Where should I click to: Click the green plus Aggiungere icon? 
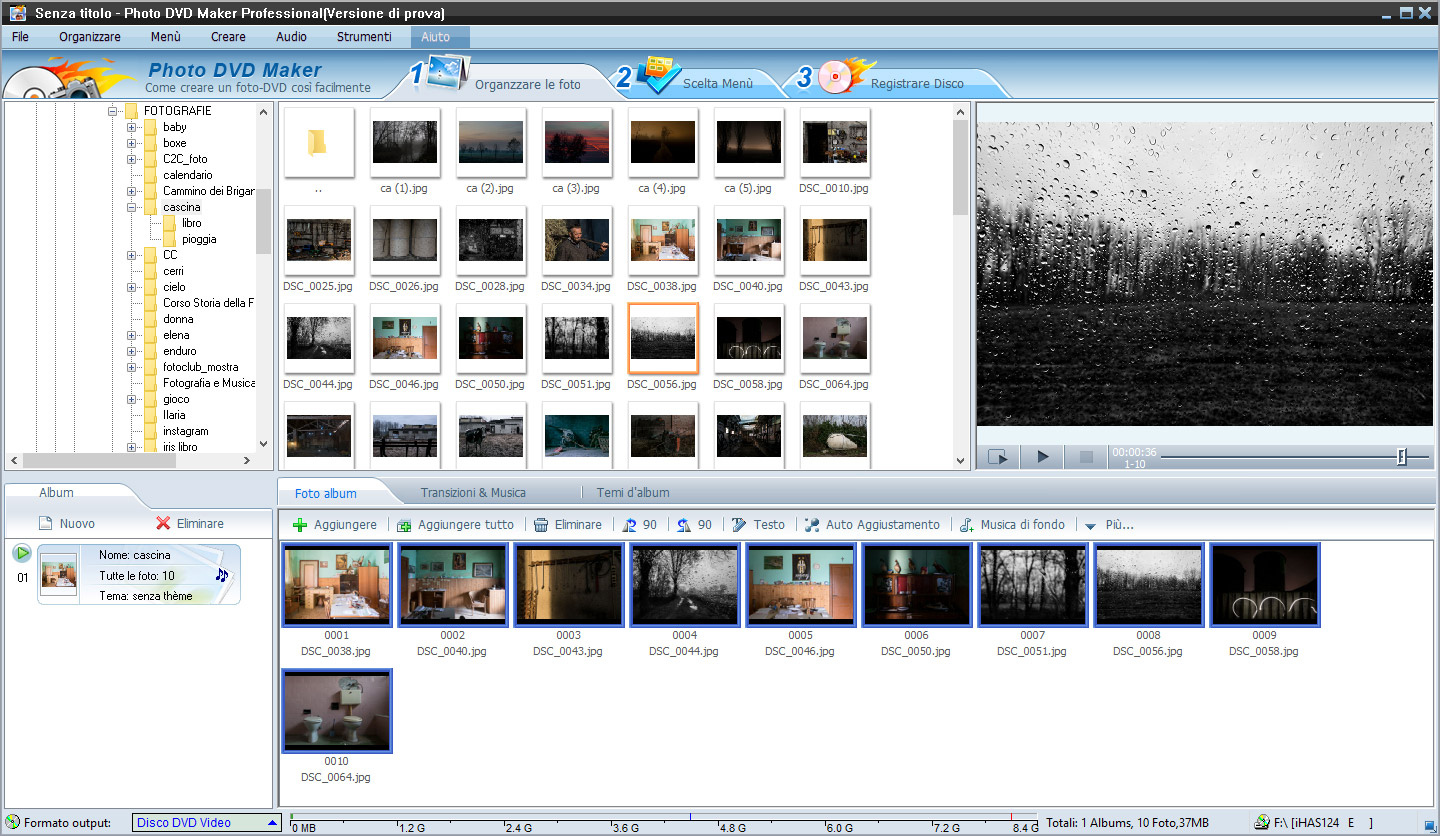click(300, 525)
